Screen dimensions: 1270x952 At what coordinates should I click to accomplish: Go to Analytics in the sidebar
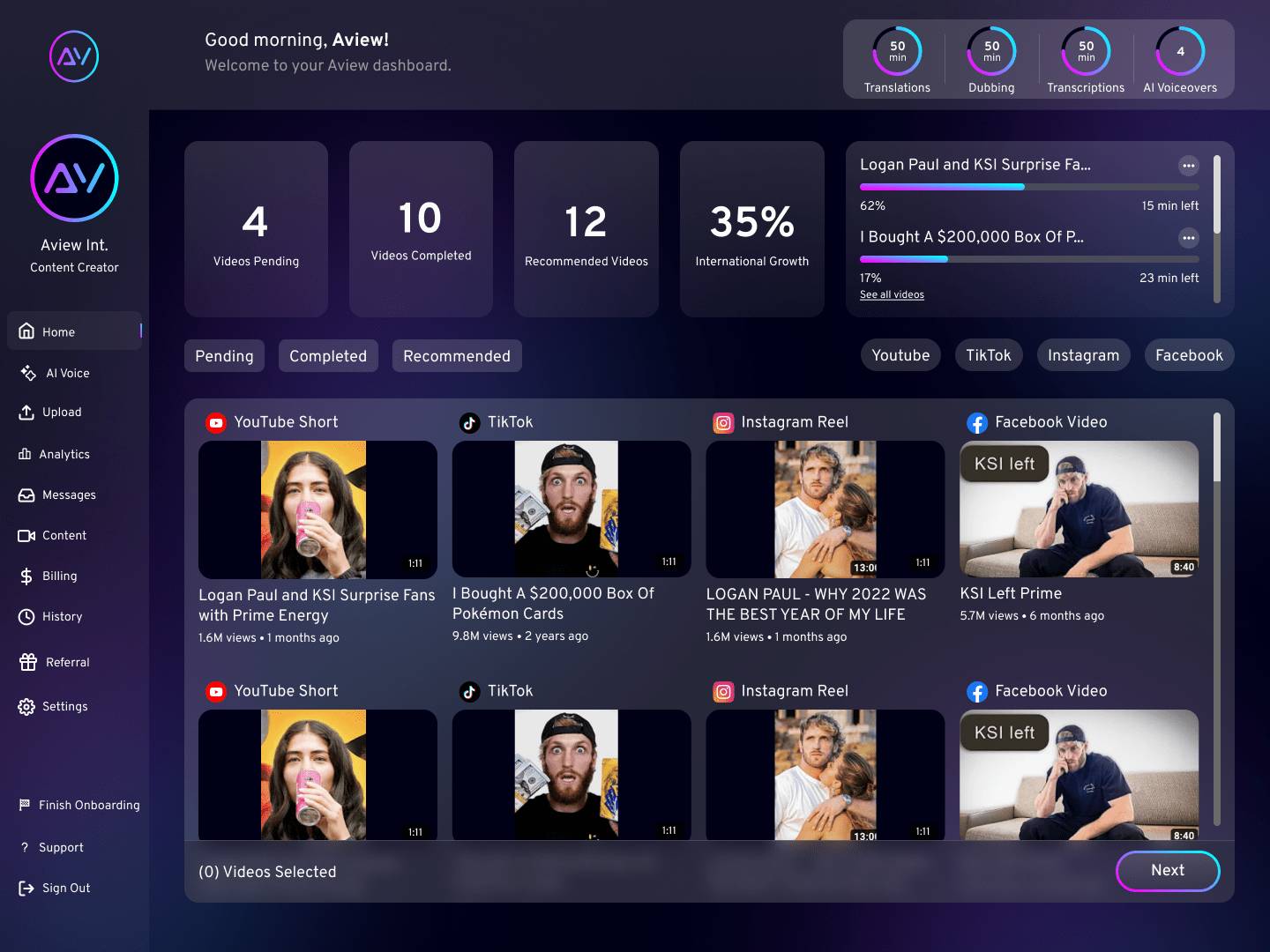pyautogui.click(x=63, y=454)
